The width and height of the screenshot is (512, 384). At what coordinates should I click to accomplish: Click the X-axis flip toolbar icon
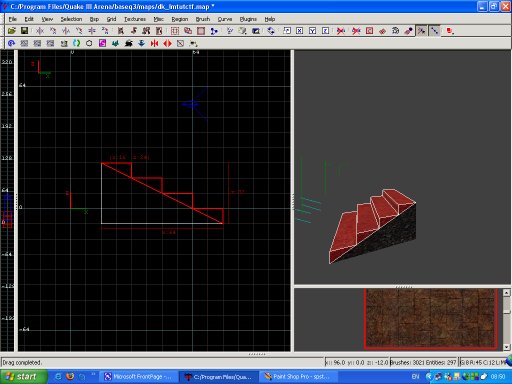(x=40, y=31)
